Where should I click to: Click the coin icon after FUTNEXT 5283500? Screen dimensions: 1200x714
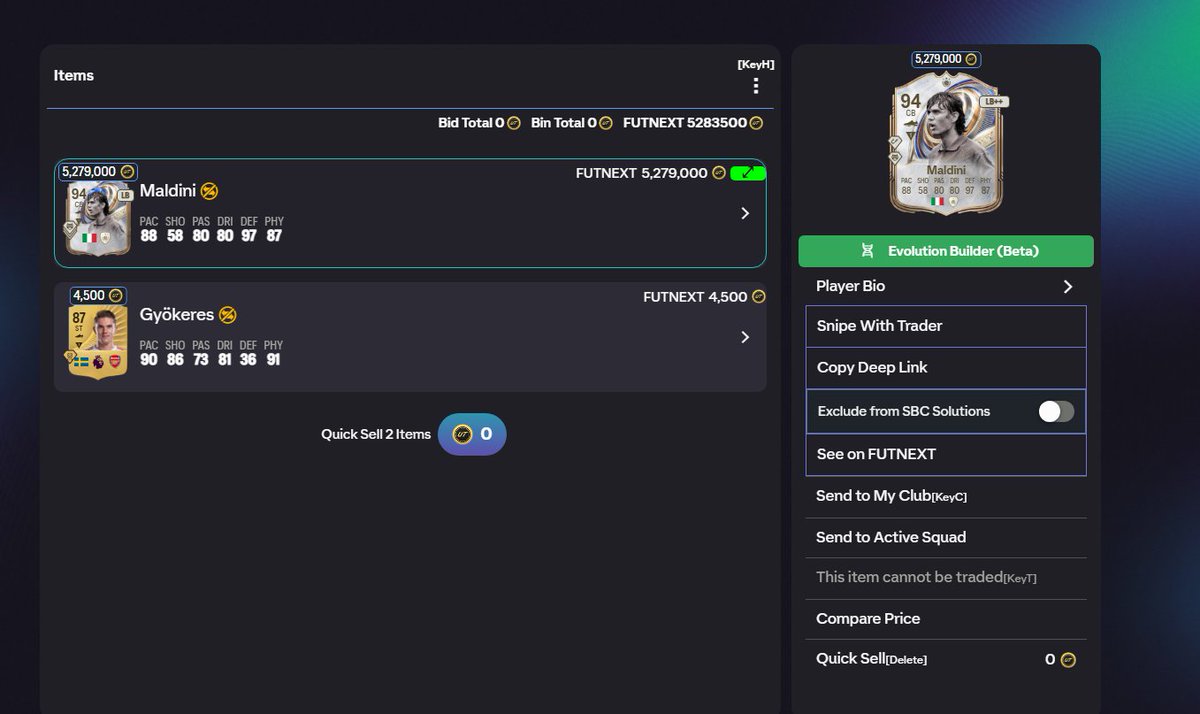(756, 123)
